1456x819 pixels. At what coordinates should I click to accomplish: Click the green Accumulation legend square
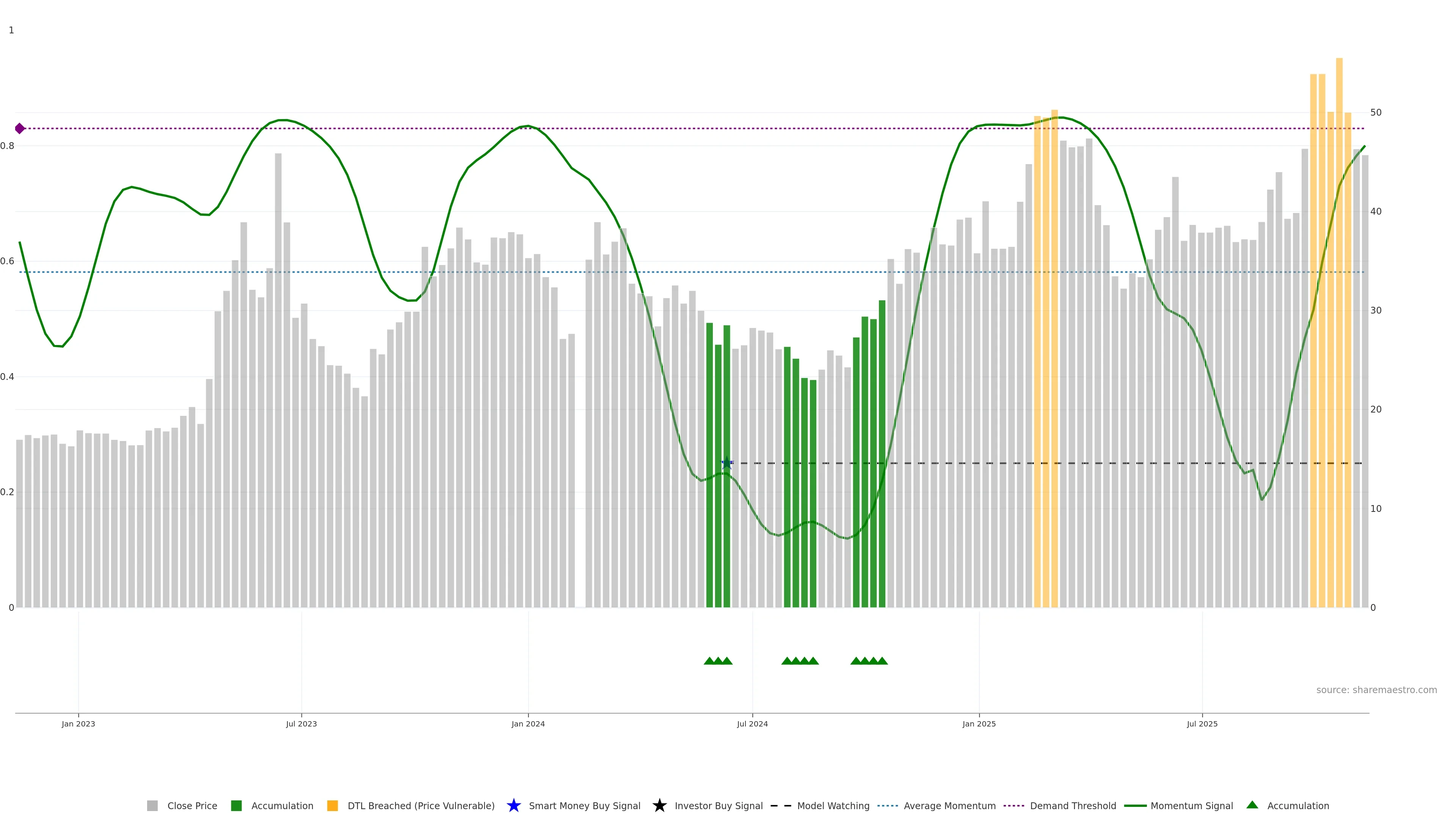click(236, 805)
